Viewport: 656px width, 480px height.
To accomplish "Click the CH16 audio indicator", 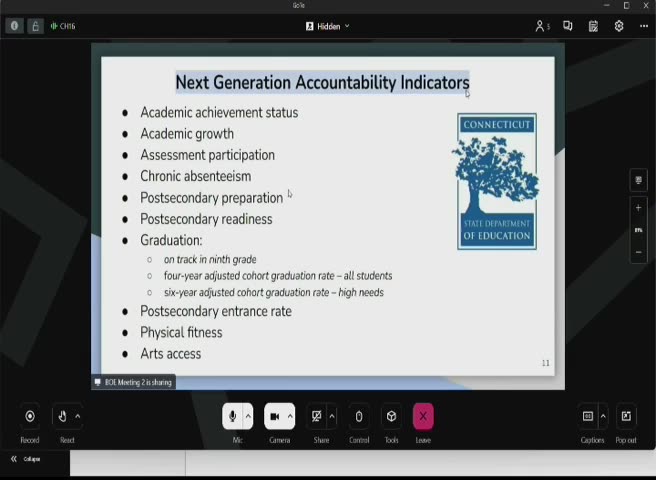I will click(63, 26).
